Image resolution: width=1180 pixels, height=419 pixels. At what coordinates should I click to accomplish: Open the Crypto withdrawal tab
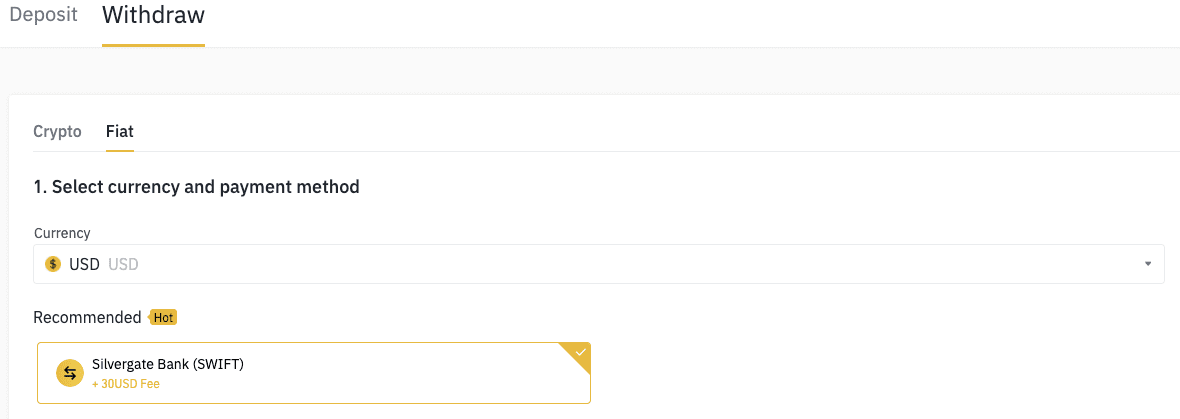57,131
